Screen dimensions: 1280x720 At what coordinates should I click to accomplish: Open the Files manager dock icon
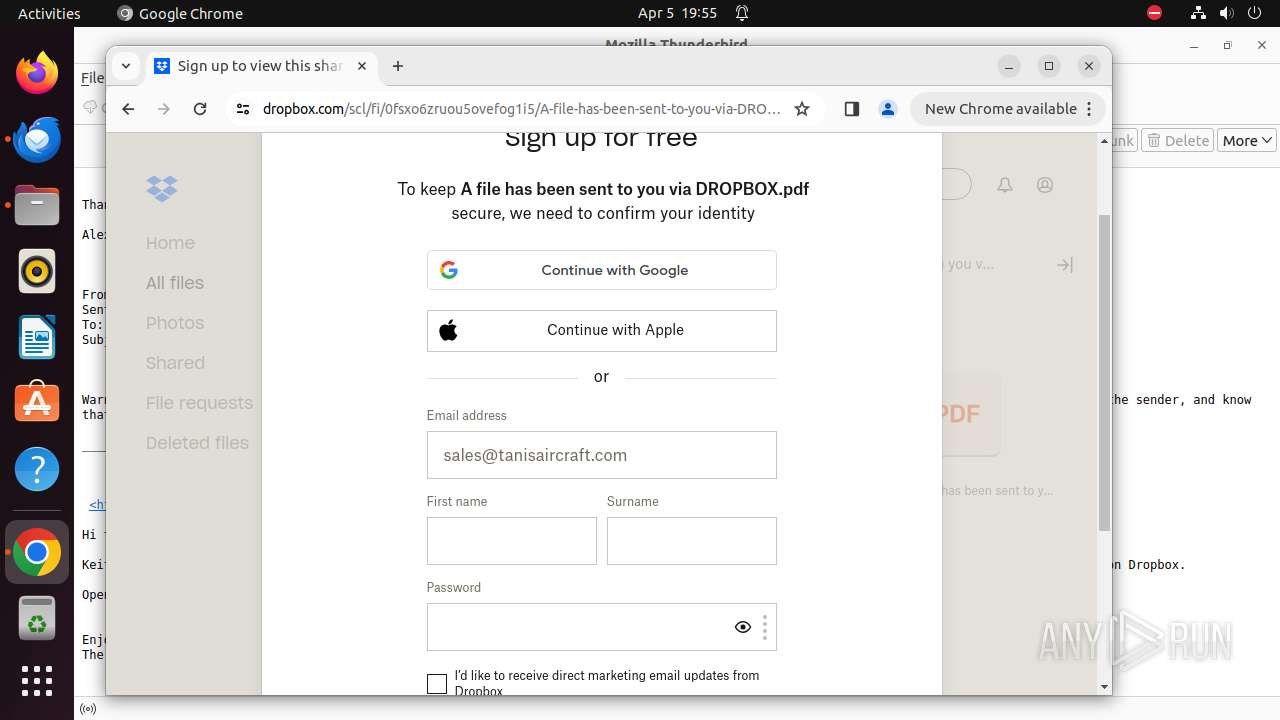[x=37, y=206]
